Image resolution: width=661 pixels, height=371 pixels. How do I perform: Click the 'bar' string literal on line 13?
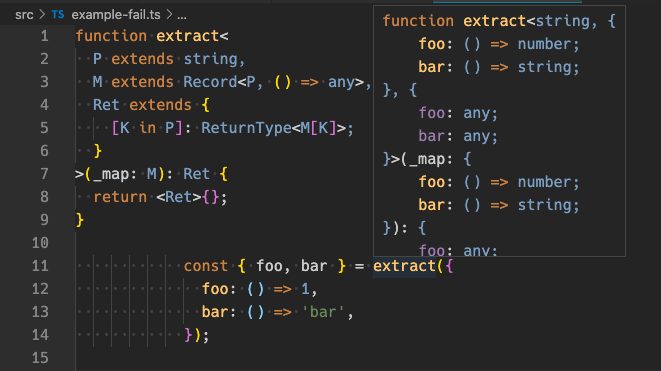[323, 312]
